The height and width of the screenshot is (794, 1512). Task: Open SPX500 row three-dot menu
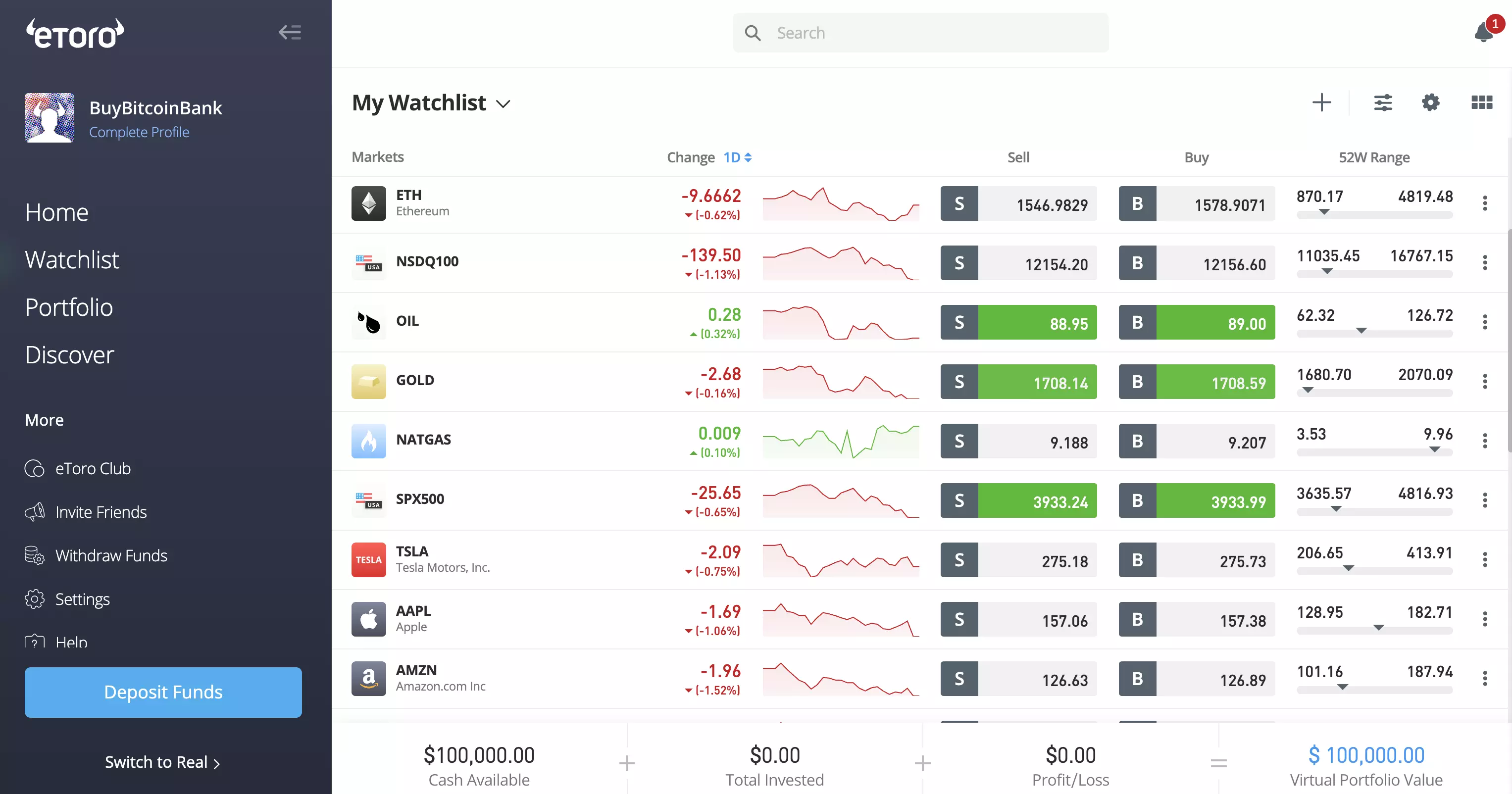[1485, 500]
